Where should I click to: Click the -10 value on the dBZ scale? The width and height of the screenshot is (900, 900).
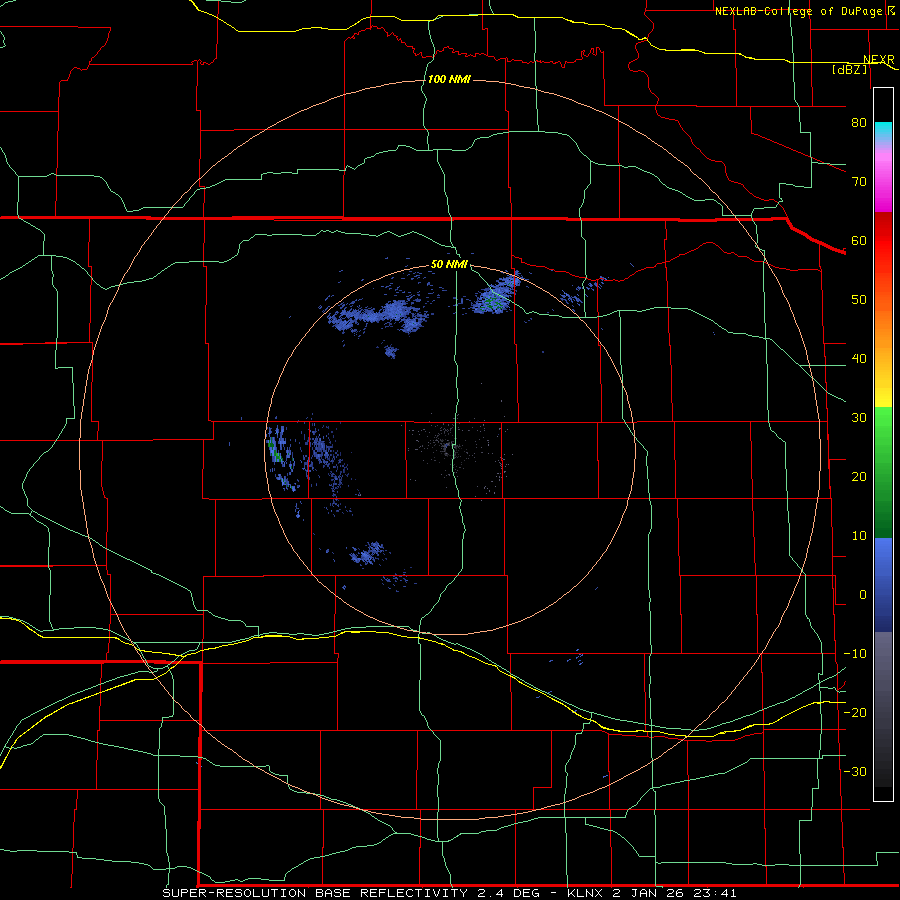(855, 654)
